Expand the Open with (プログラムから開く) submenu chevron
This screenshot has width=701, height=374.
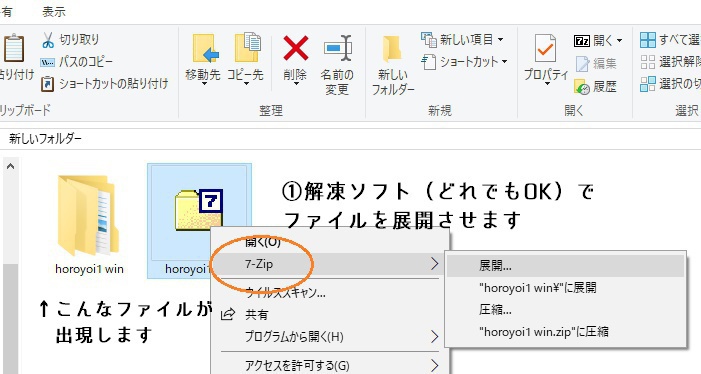coord(435,336)
